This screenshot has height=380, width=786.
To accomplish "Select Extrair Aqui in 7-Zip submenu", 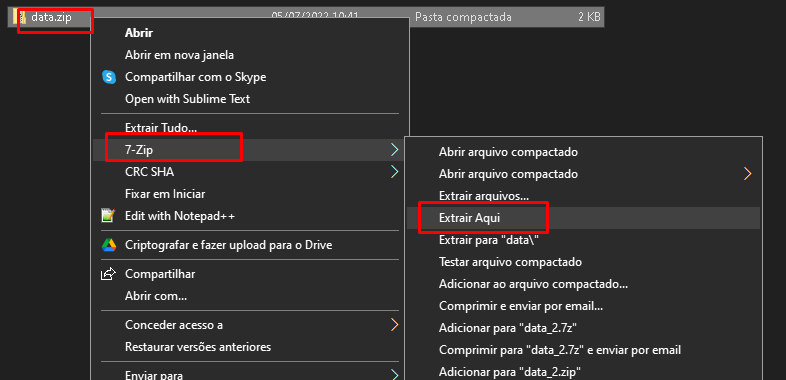I will [x=470, y=218].
